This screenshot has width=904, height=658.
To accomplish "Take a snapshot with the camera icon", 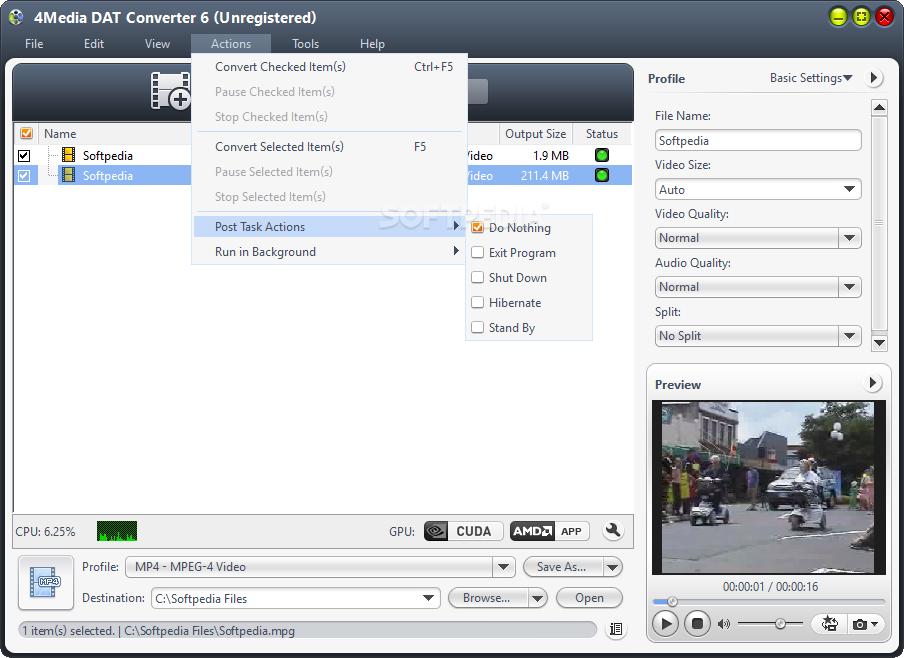I will point(859,624).
